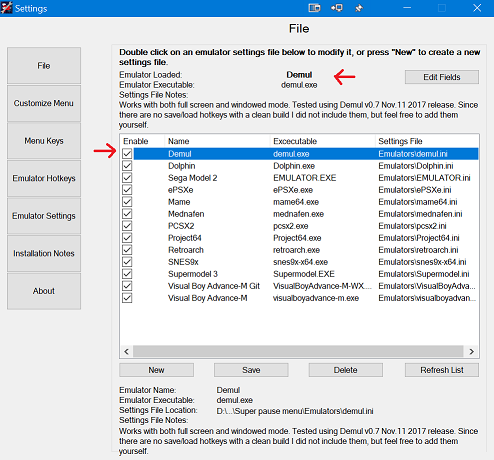
Task: Click the retroarch.exe executable cell
Action: coord(296,250)
